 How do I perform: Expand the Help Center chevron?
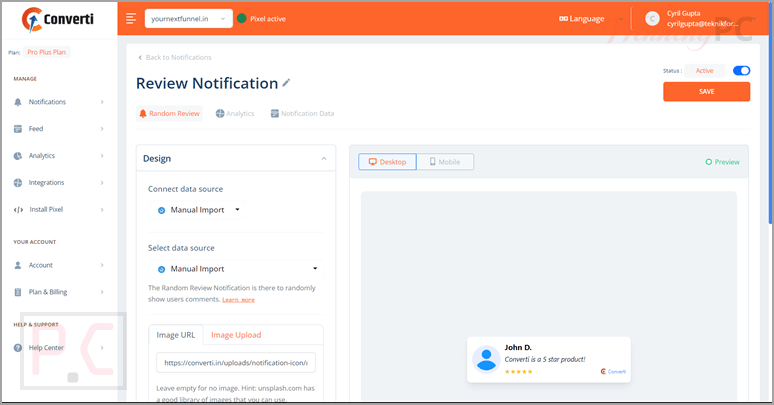[x=102, y=348]
